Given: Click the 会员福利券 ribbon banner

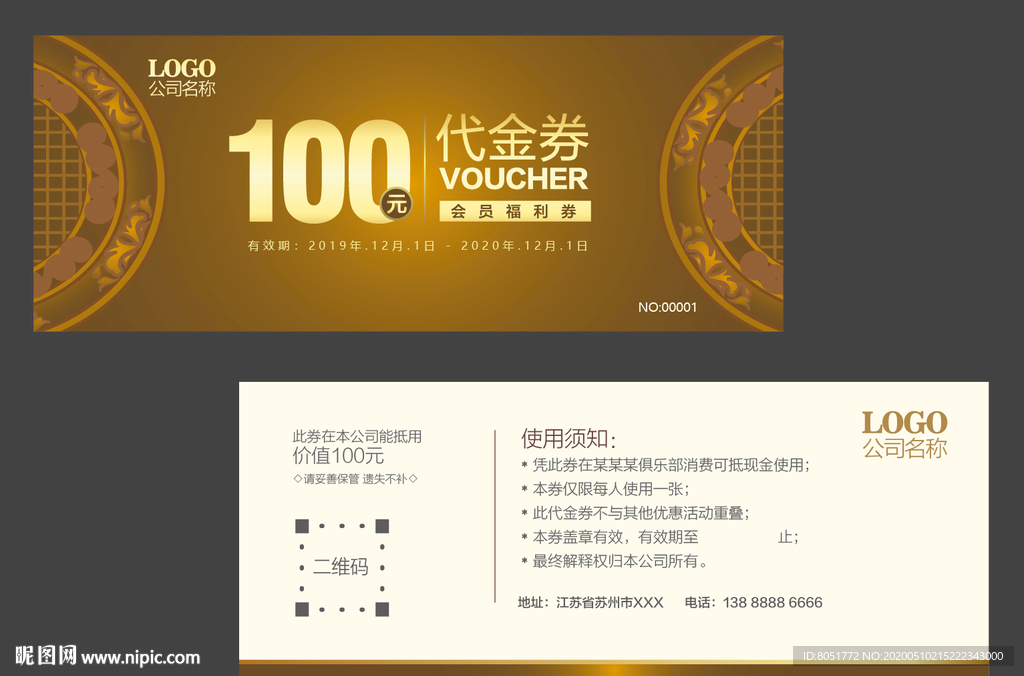Looking at the screenshot, I should (x=514, y=211).
